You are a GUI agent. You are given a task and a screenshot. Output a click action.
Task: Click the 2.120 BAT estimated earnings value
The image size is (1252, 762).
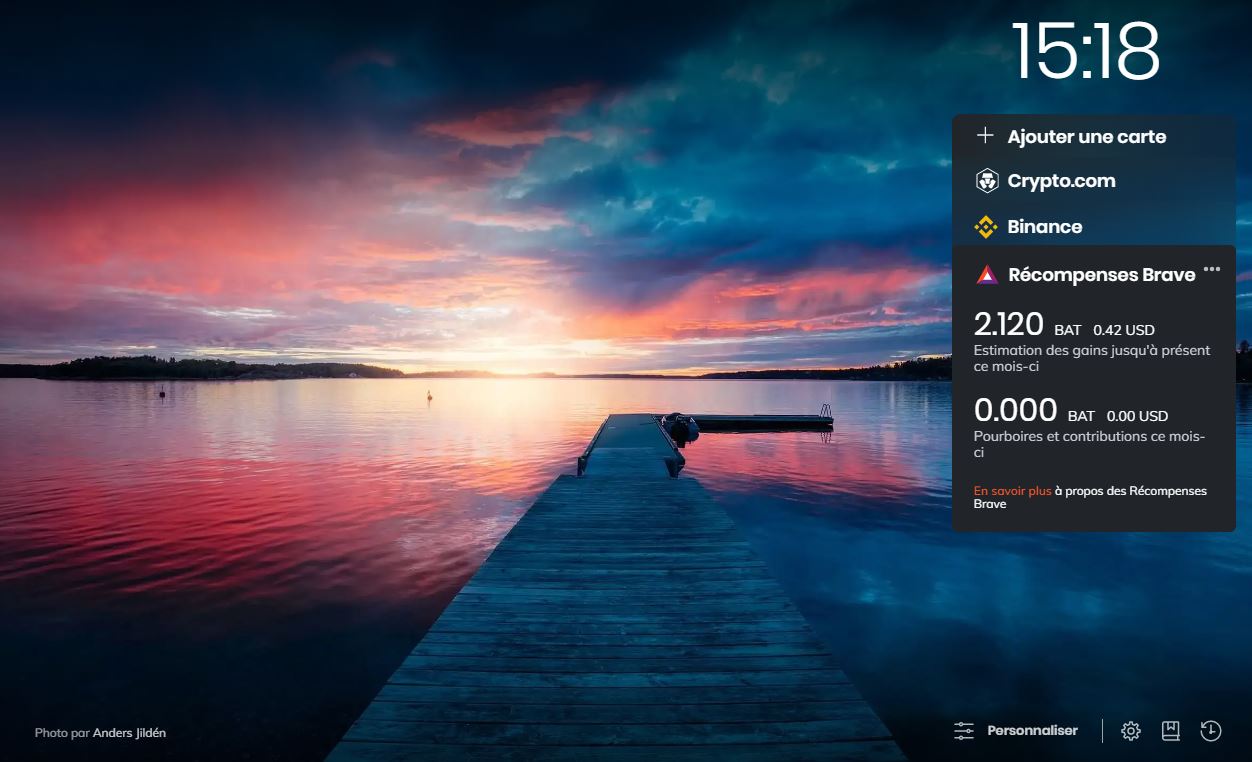pos(1008,325)
